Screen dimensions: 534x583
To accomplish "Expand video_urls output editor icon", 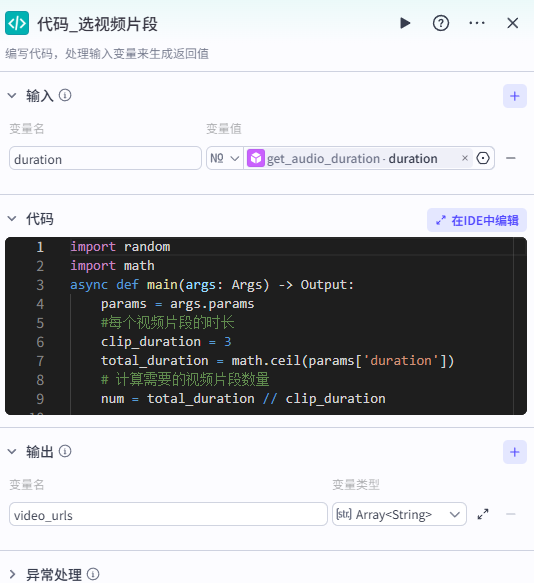I will [483, 514].
